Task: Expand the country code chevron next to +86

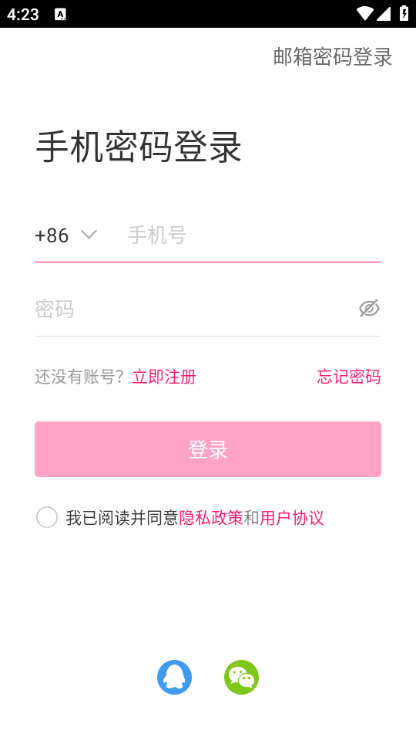Action: coord(88,234)
